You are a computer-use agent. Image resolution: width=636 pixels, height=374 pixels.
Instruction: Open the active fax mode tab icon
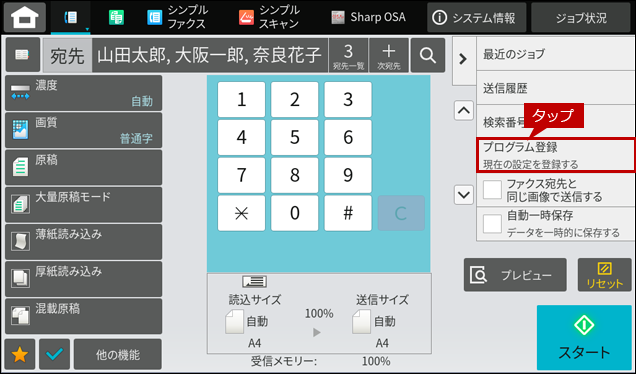71,18
